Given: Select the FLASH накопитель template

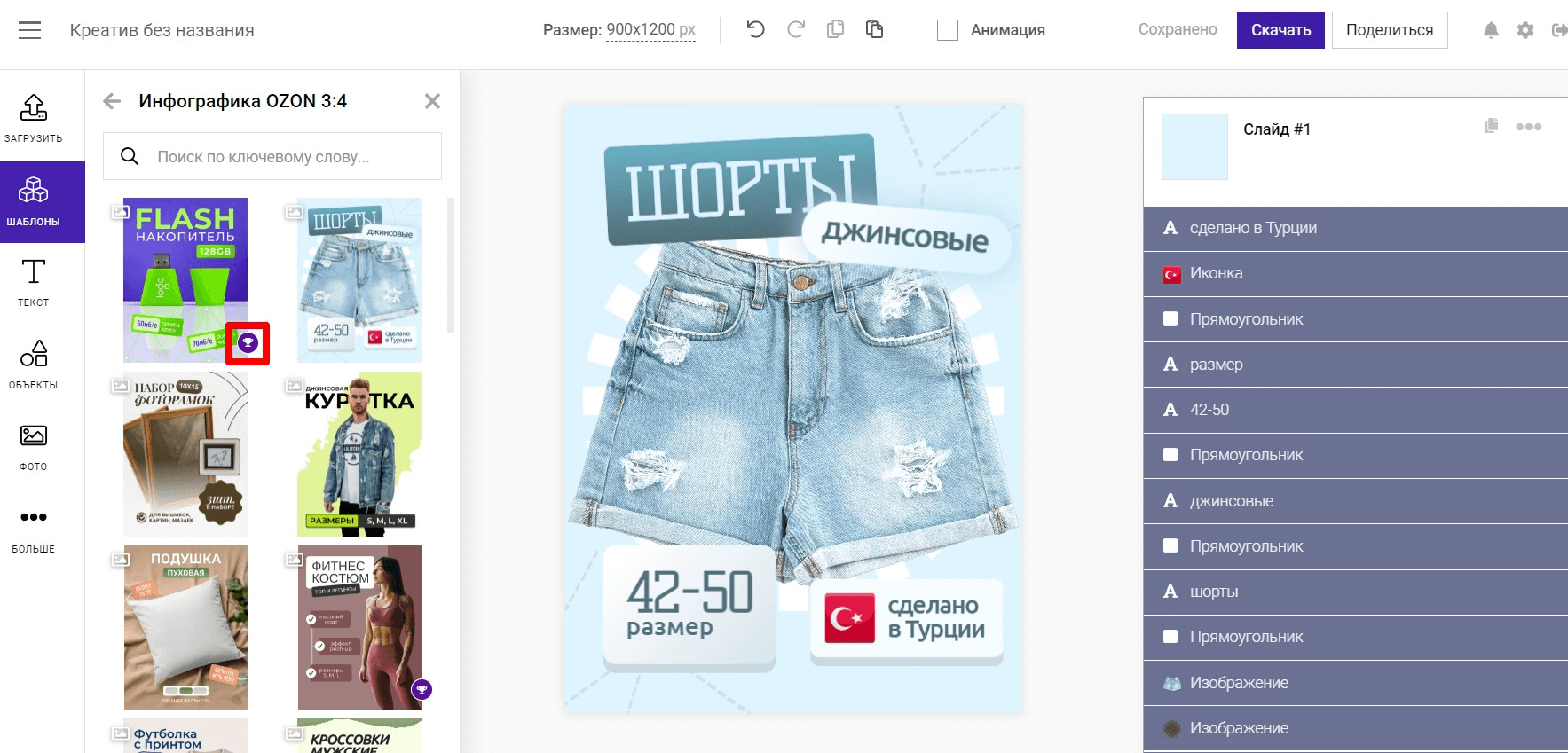Looking at the screenshot, I should click(x=185, y=279).
